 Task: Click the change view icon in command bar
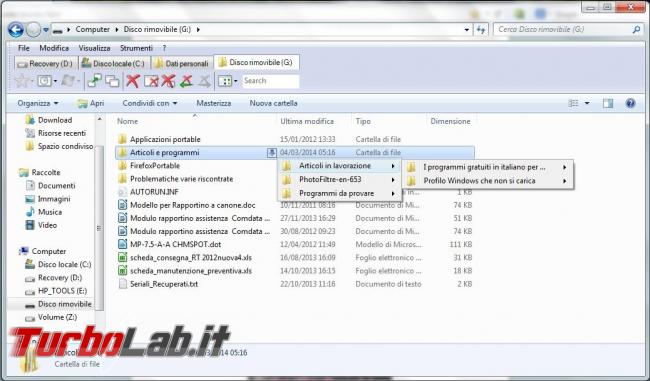pos(573,103)
